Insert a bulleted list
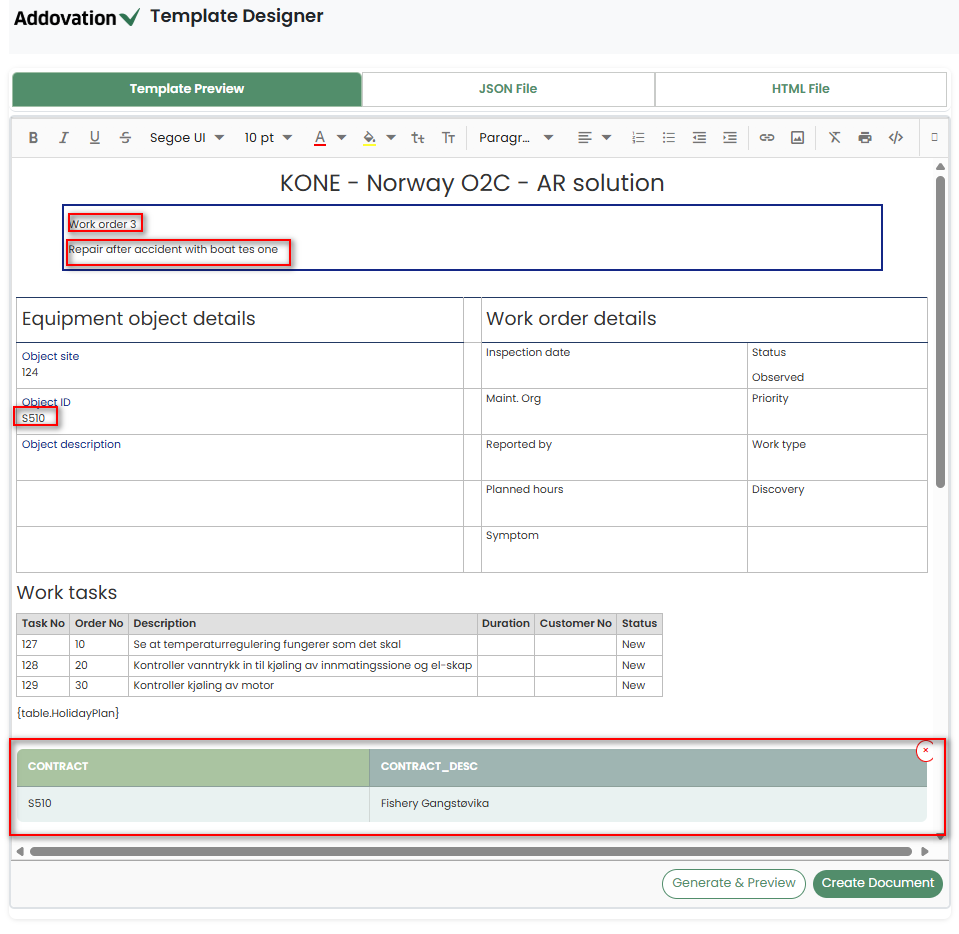Image resolution: width=959 pixels, height=934 pixels. [669, 138]
